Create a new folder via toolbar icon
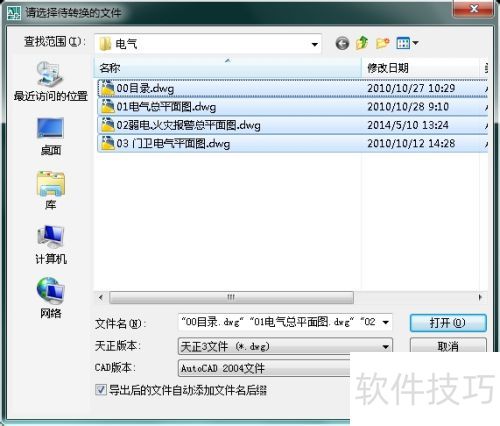The image size is (500, 426). (382, 43)
